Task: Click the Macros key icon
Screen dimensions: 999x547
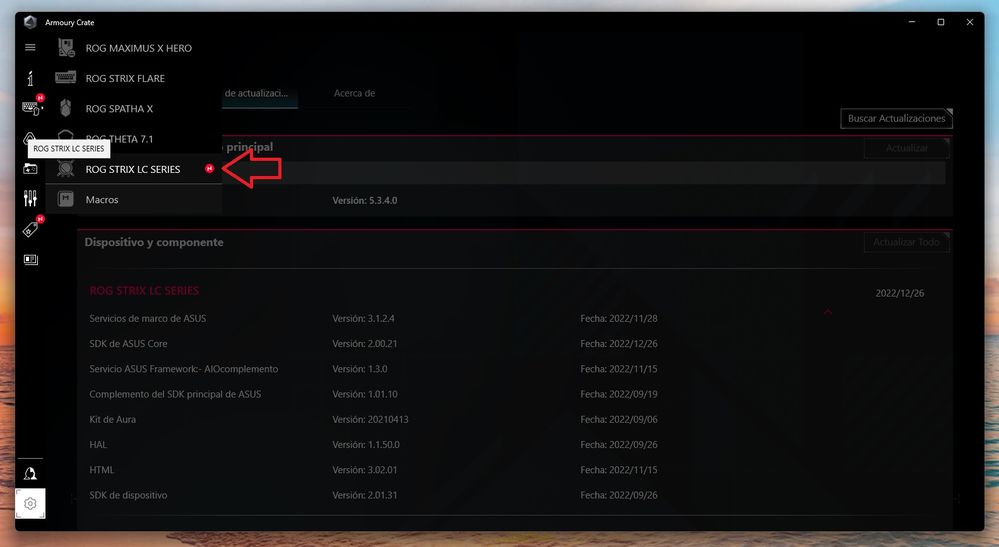Action: point(66,199)
